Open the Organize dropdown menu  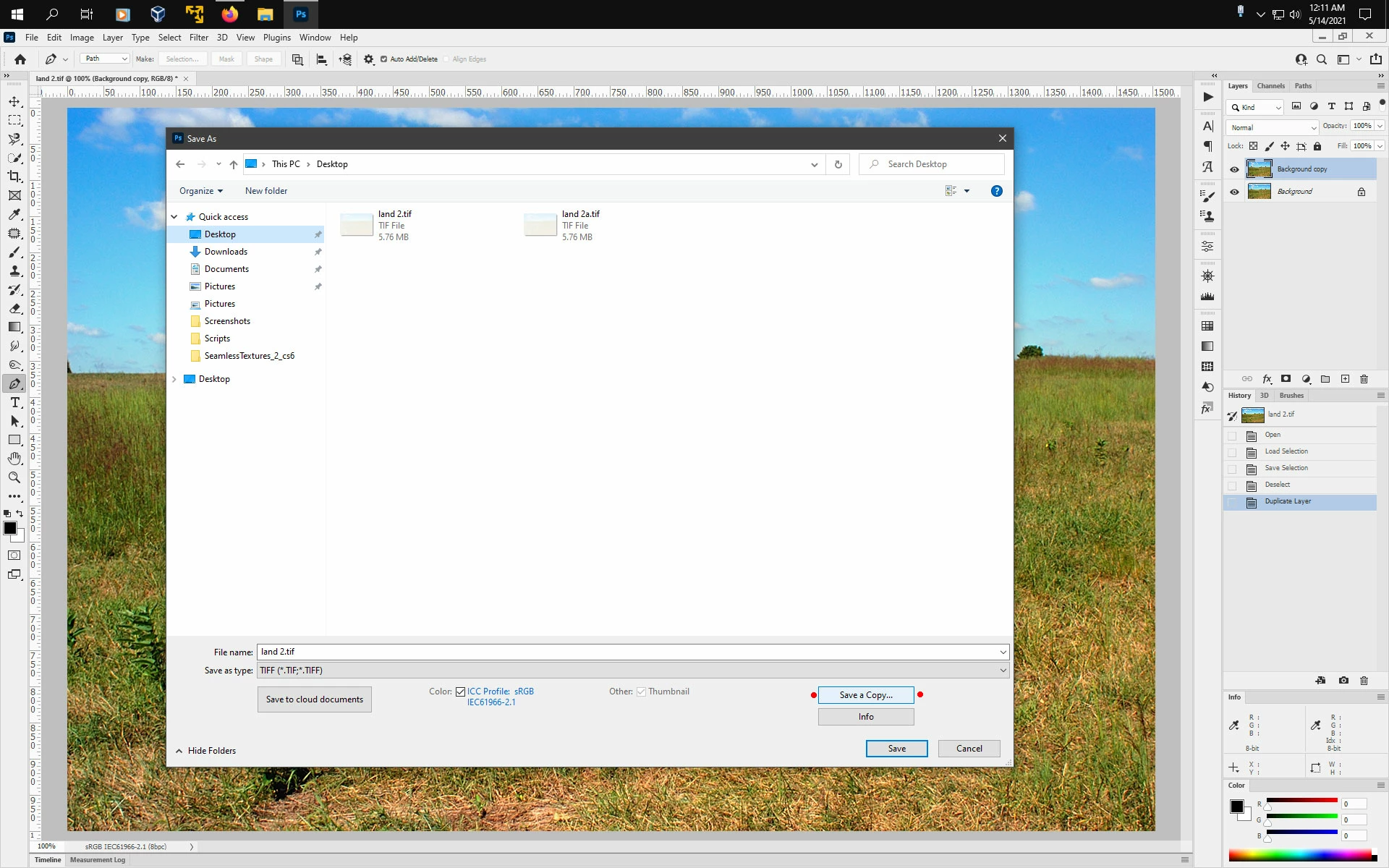tap(200, 191)
